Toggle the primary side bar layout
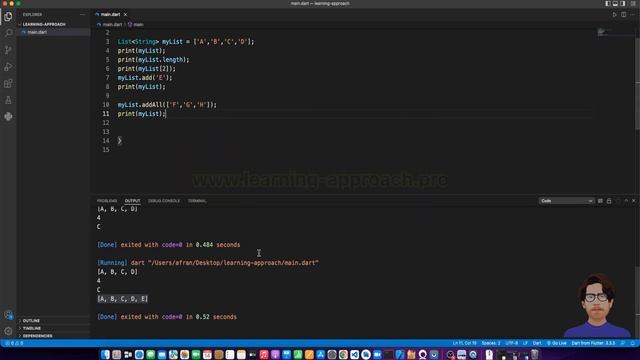This screenshot has width=640, height=360. pyautogui.click(x=608, y=3)
